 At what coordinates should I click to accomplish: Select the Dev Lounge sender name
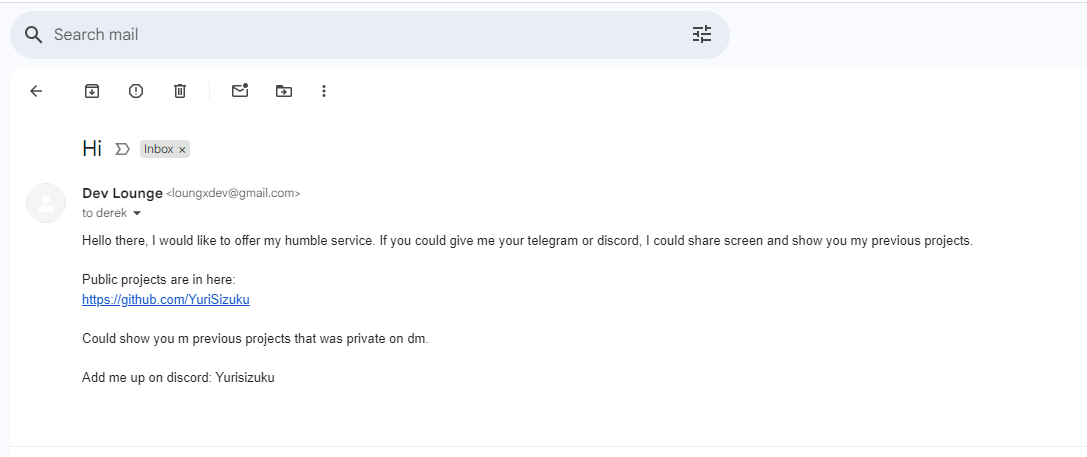coord(122,193)
